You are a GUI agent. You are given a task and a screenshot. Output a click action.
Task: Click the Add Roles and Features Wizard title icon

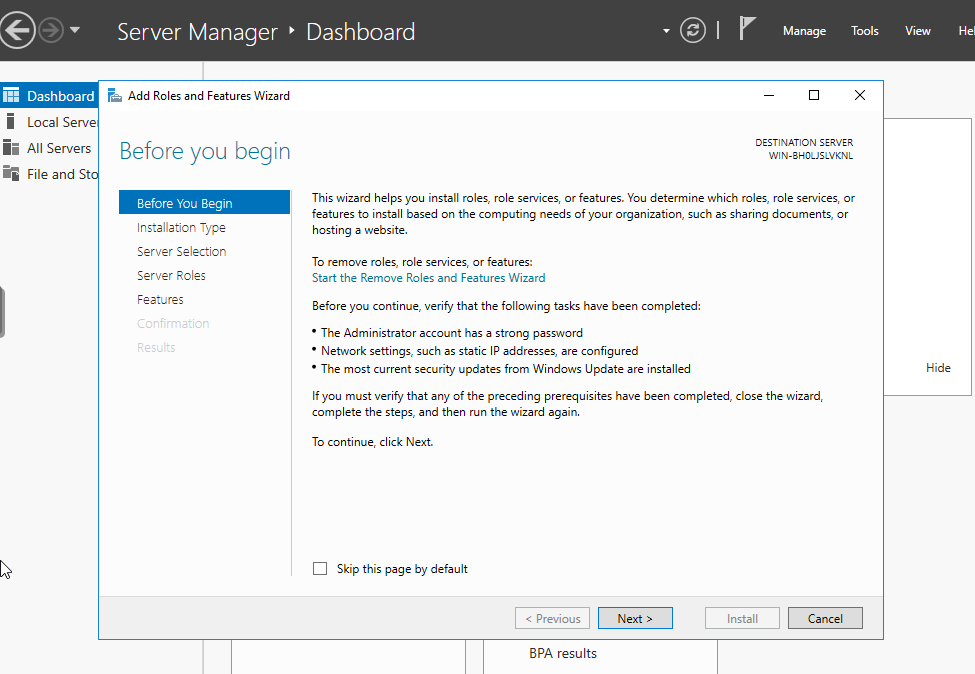tap(114, 95)
